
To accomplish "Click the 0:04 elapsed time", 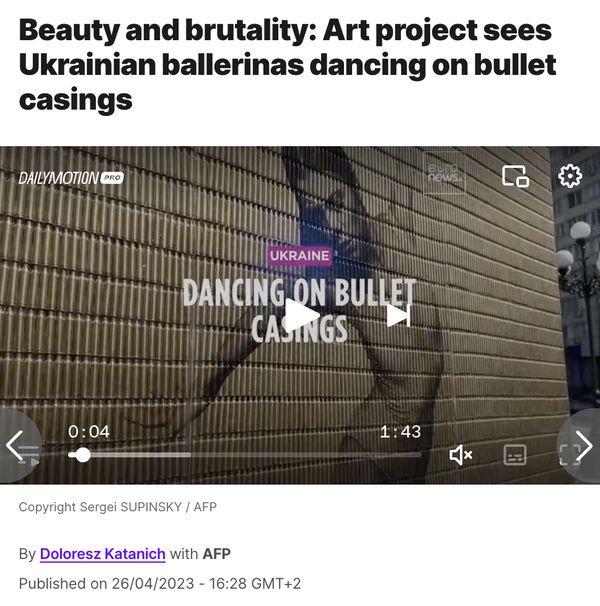I will coord(89,432).
